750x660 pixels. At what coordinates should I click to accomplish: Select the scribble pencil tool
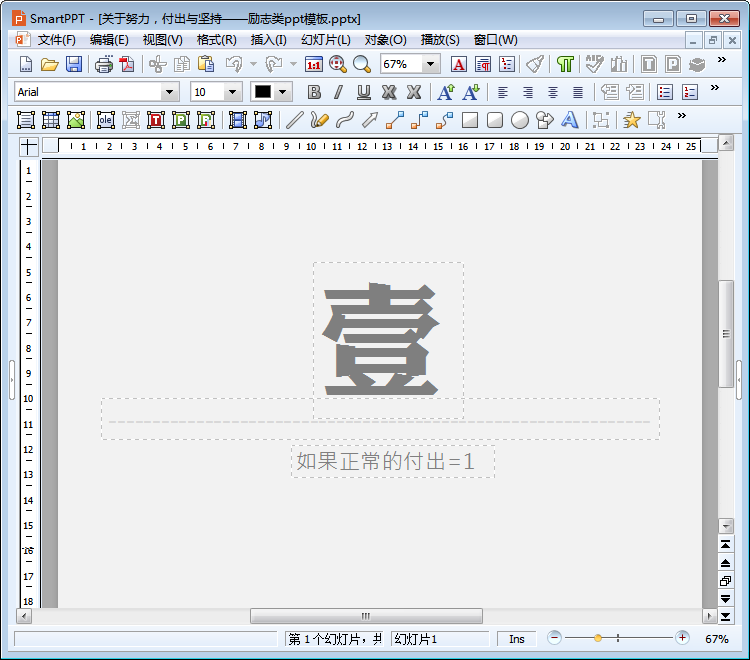pyautogui.click(x=320, y=120)
